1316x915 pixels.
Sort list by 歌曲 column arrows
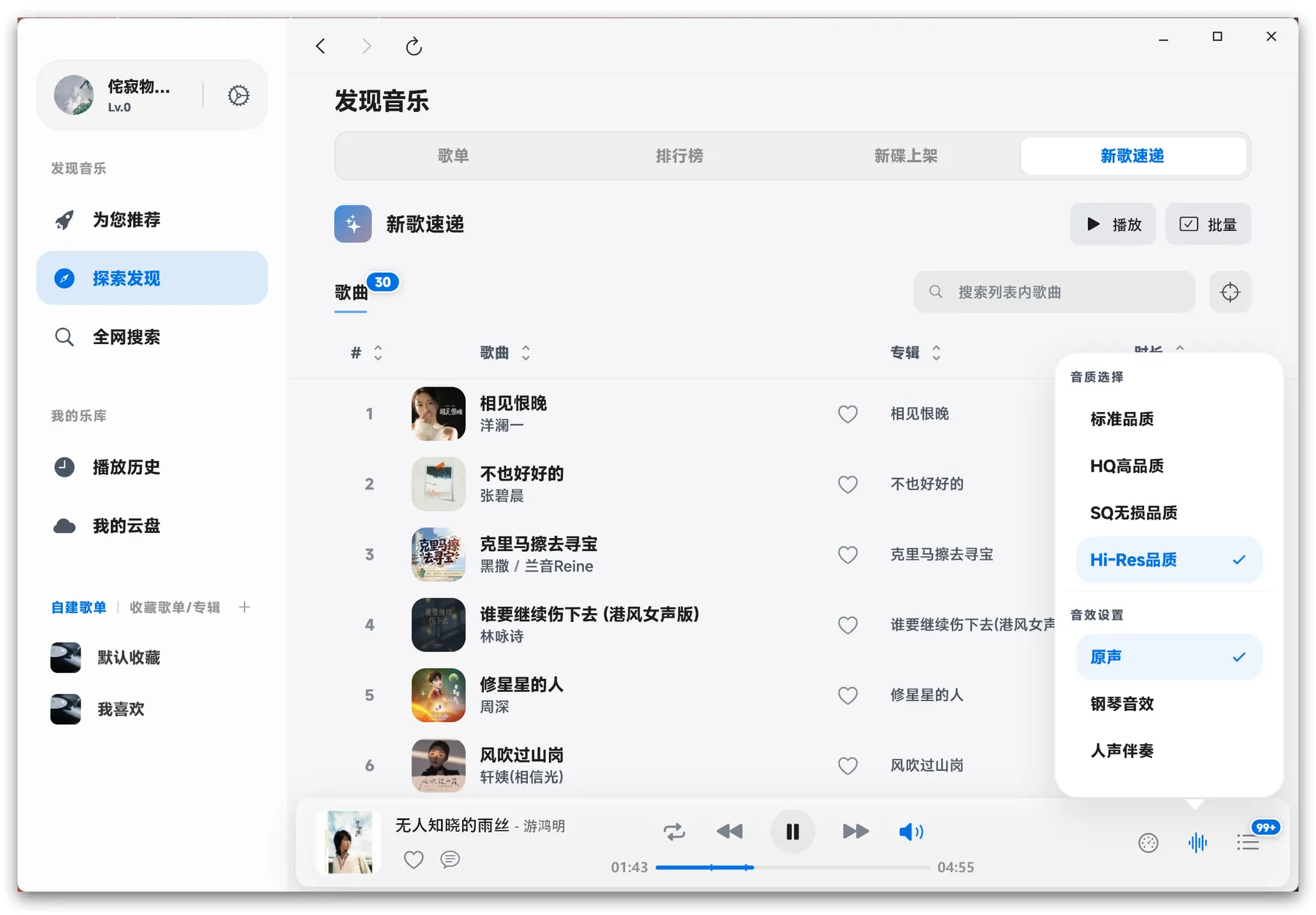tap(526, 353)
